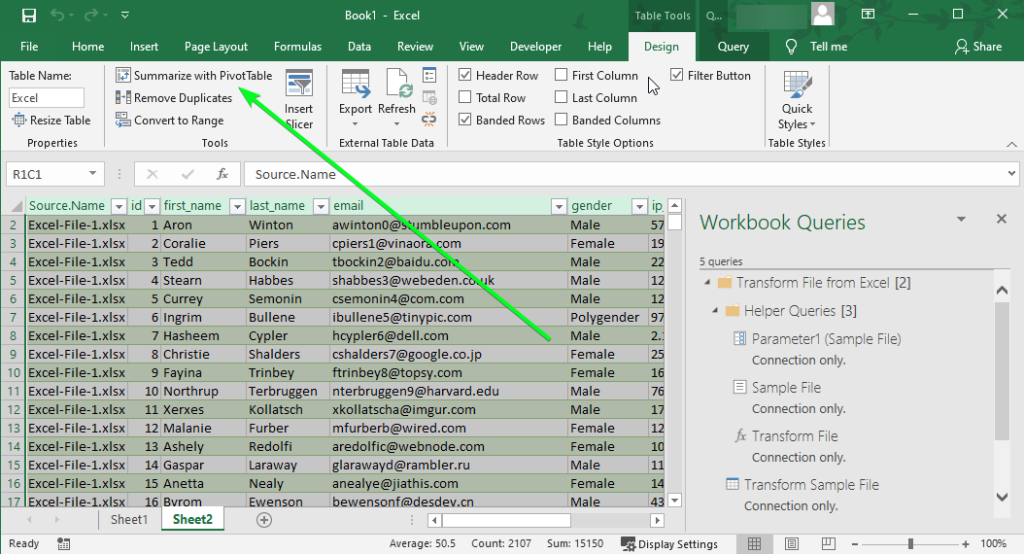The width and height of the screenshot is (1024, 554).
Task: Enable the Banded Columns checkbox
Action: tap(561, 120)
